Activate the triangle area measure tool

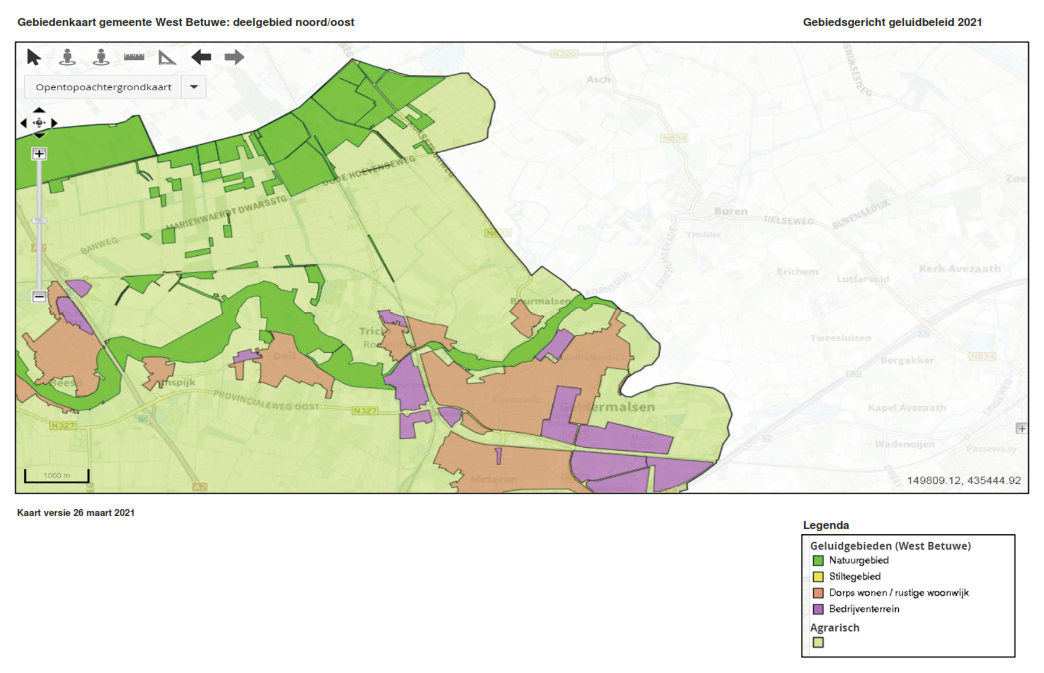[x=167, y=57]
